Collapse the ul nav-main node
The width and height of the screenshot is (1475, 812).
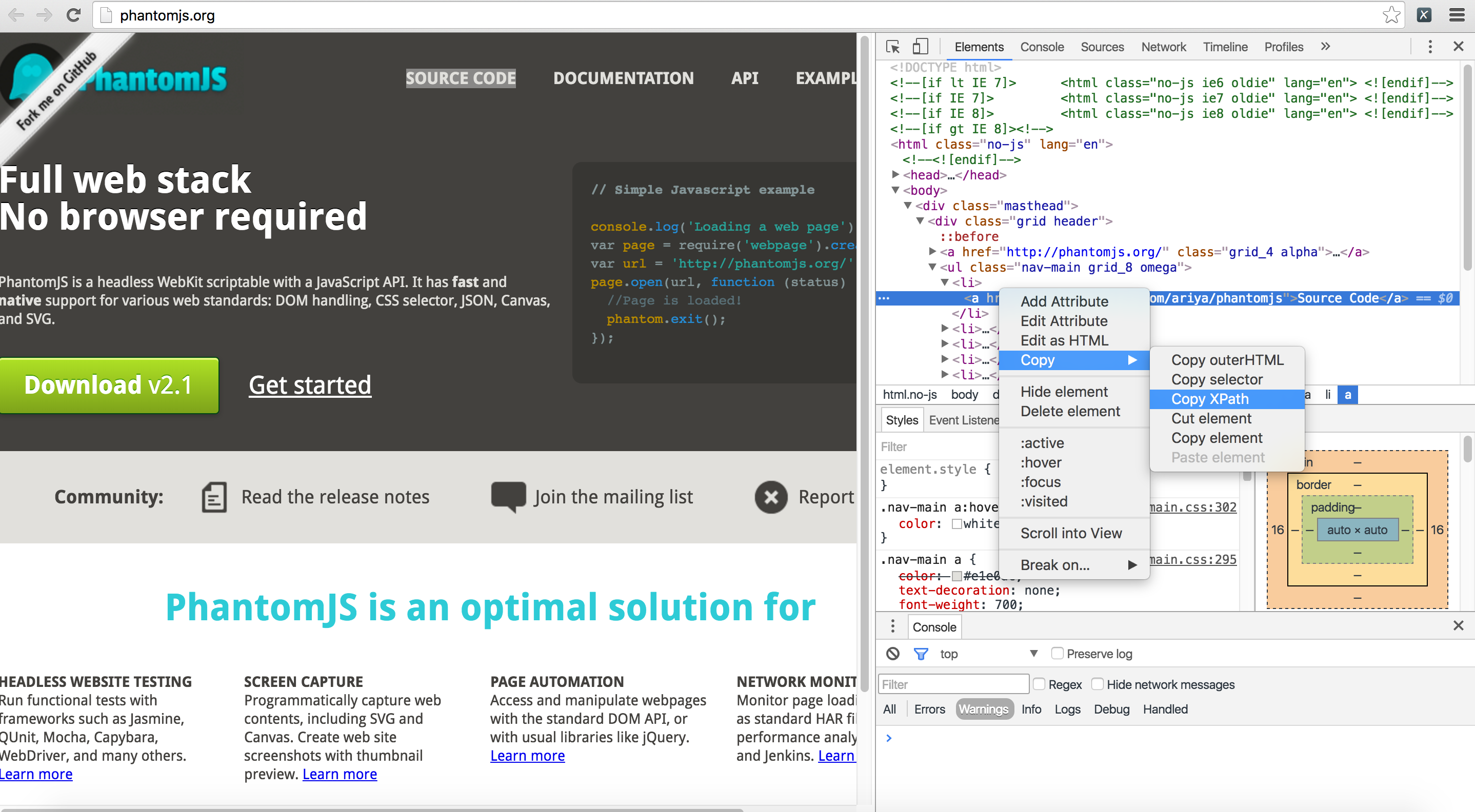[932, 267]
